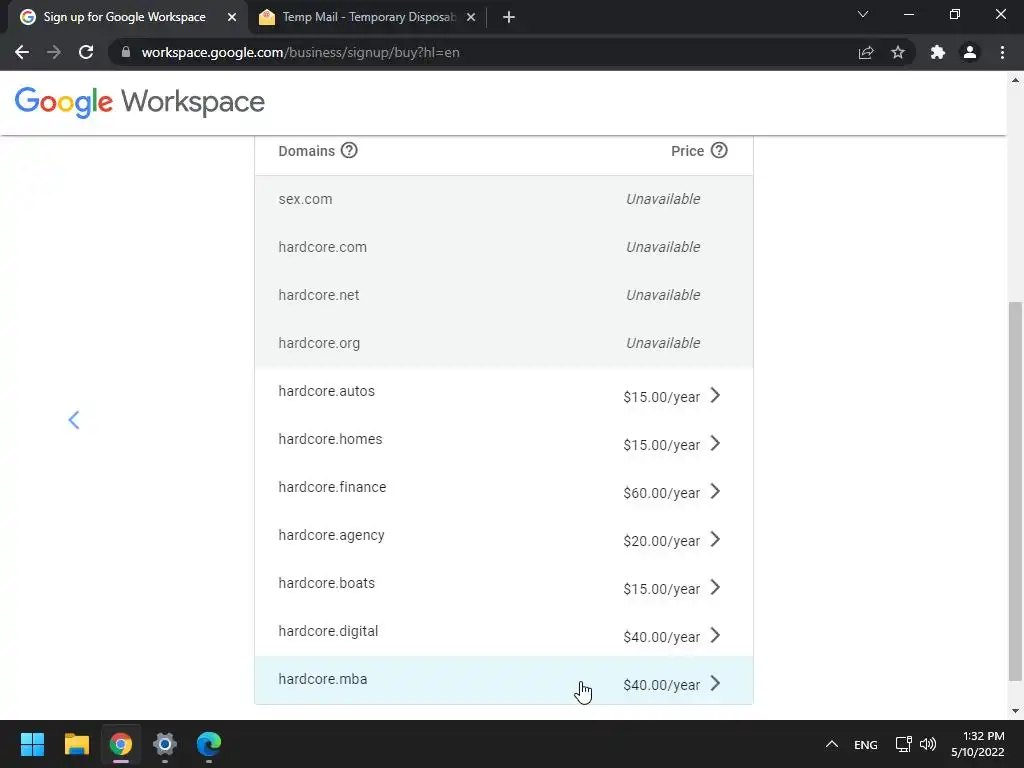The image size is (1024, 768).
Task: Reload the page with the refresh icon
Action: pyautogui.click(x=86, y=52)
